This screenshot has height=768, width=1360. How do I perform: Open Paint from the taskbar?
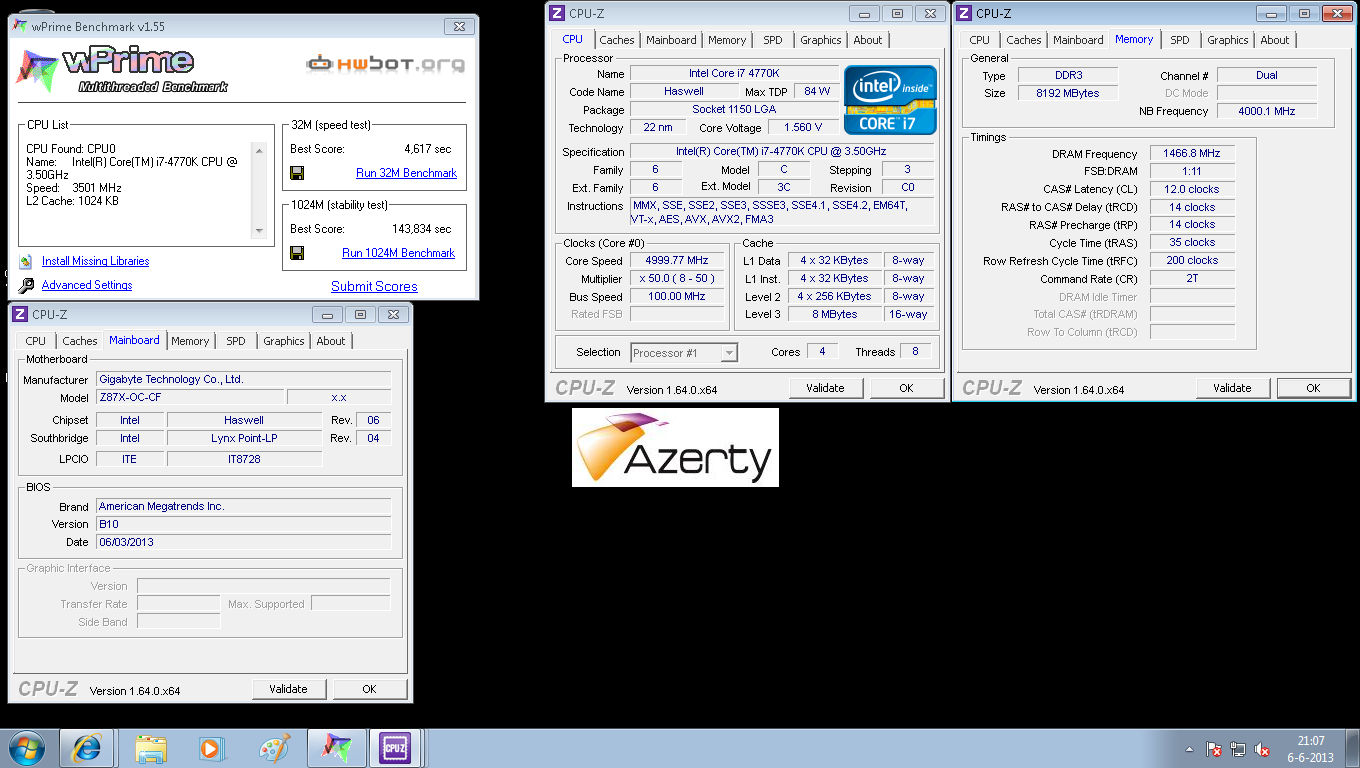[x=273, y=748]
